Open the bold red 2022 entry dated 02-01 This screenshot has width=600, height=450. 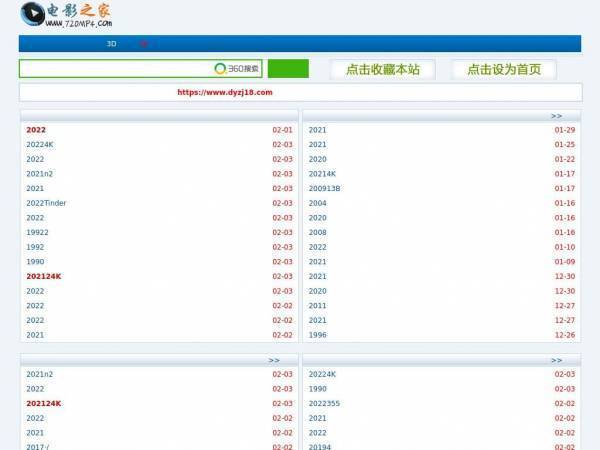pyautogui.click(x=36, y=130)
